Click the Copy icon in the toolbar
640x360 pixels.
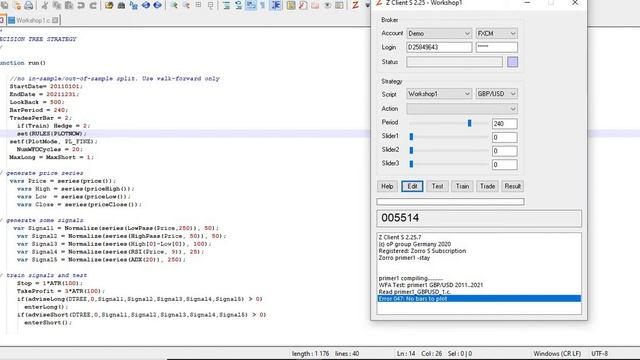(x=57, y=5)
